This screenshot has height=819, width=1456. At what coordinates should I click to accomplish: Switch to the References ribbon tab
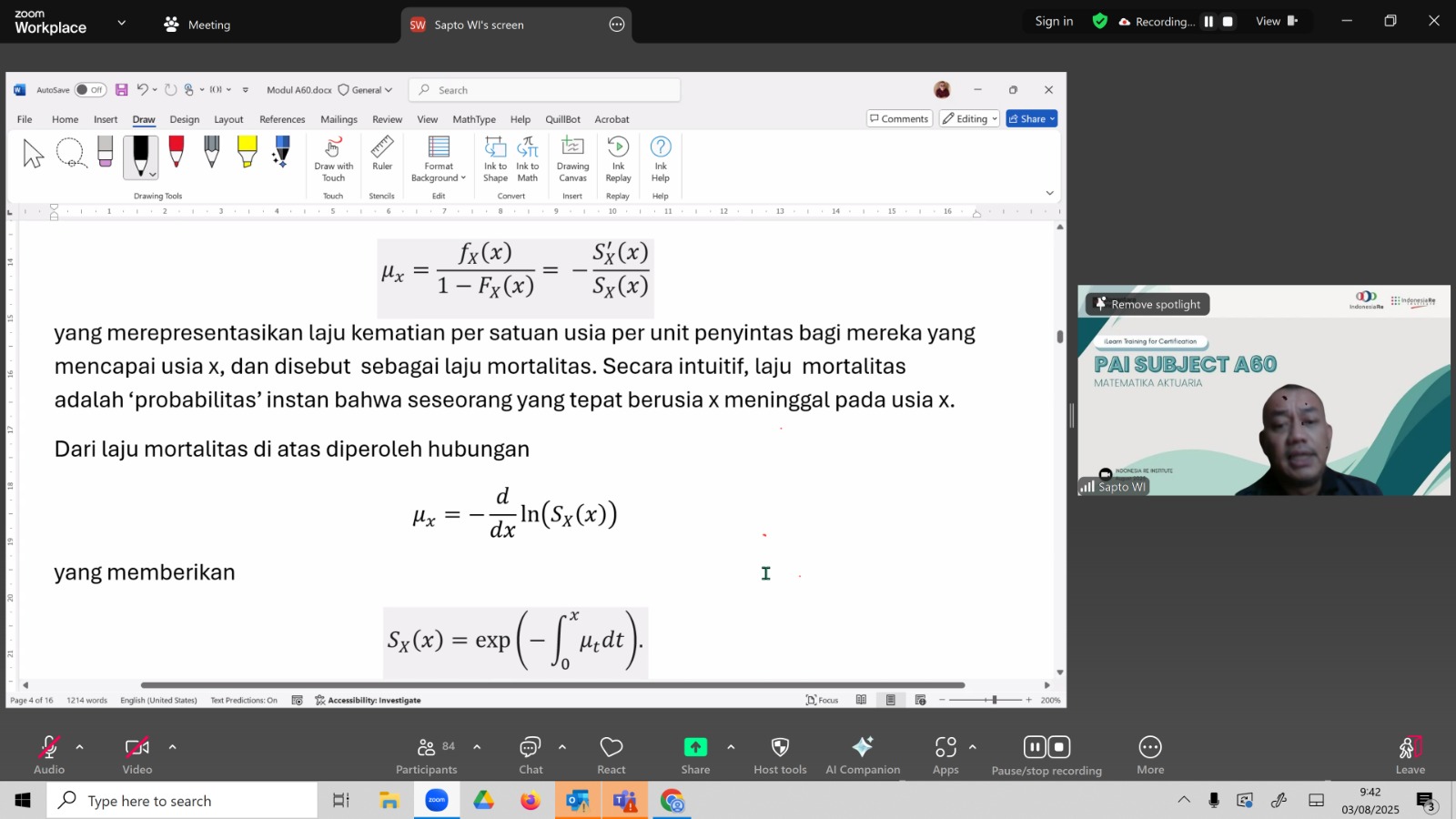click(x=282, y=119)
